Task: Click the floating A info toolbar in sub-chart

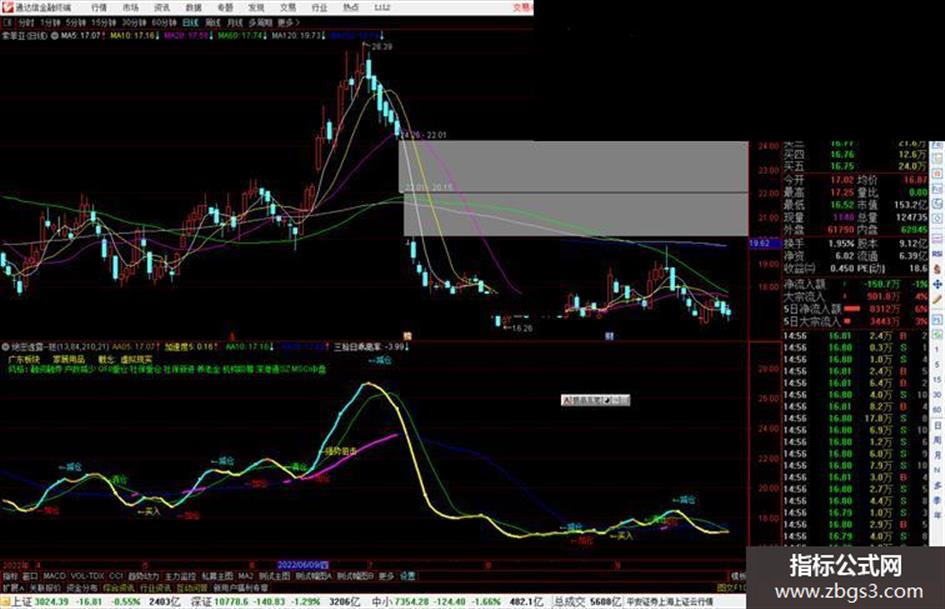Action: point(595,400)
